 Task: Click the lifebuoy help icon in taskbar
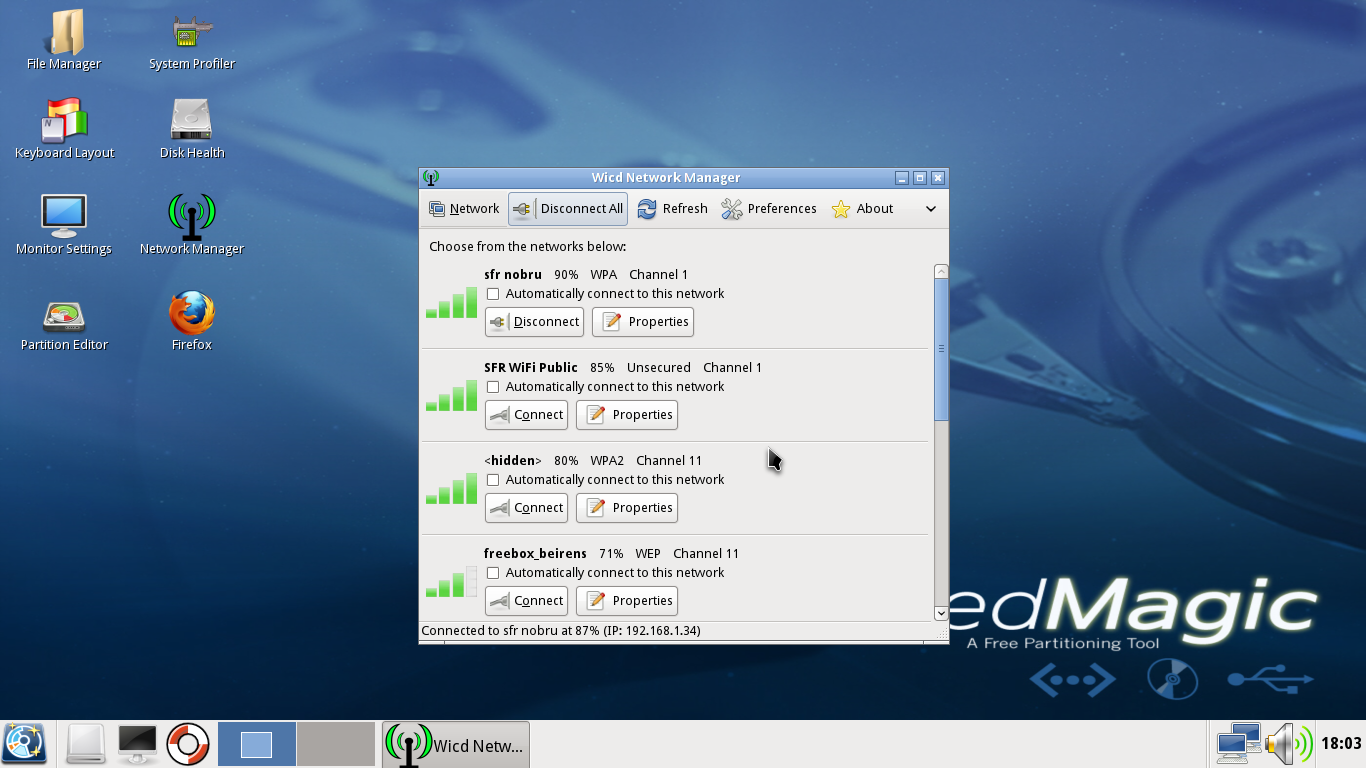(x=187, y=744)
